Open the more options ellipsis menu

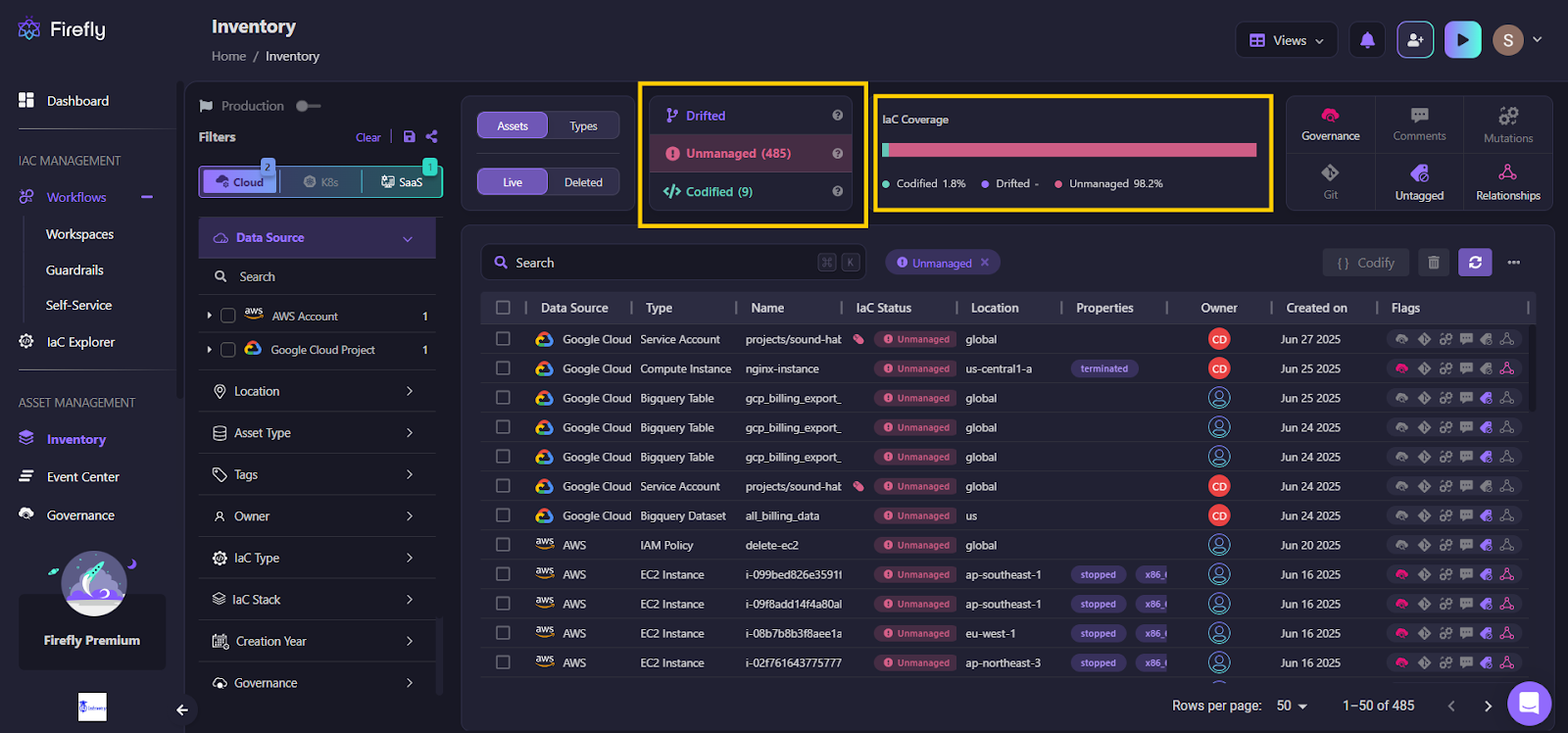[x=1514, y=263]
